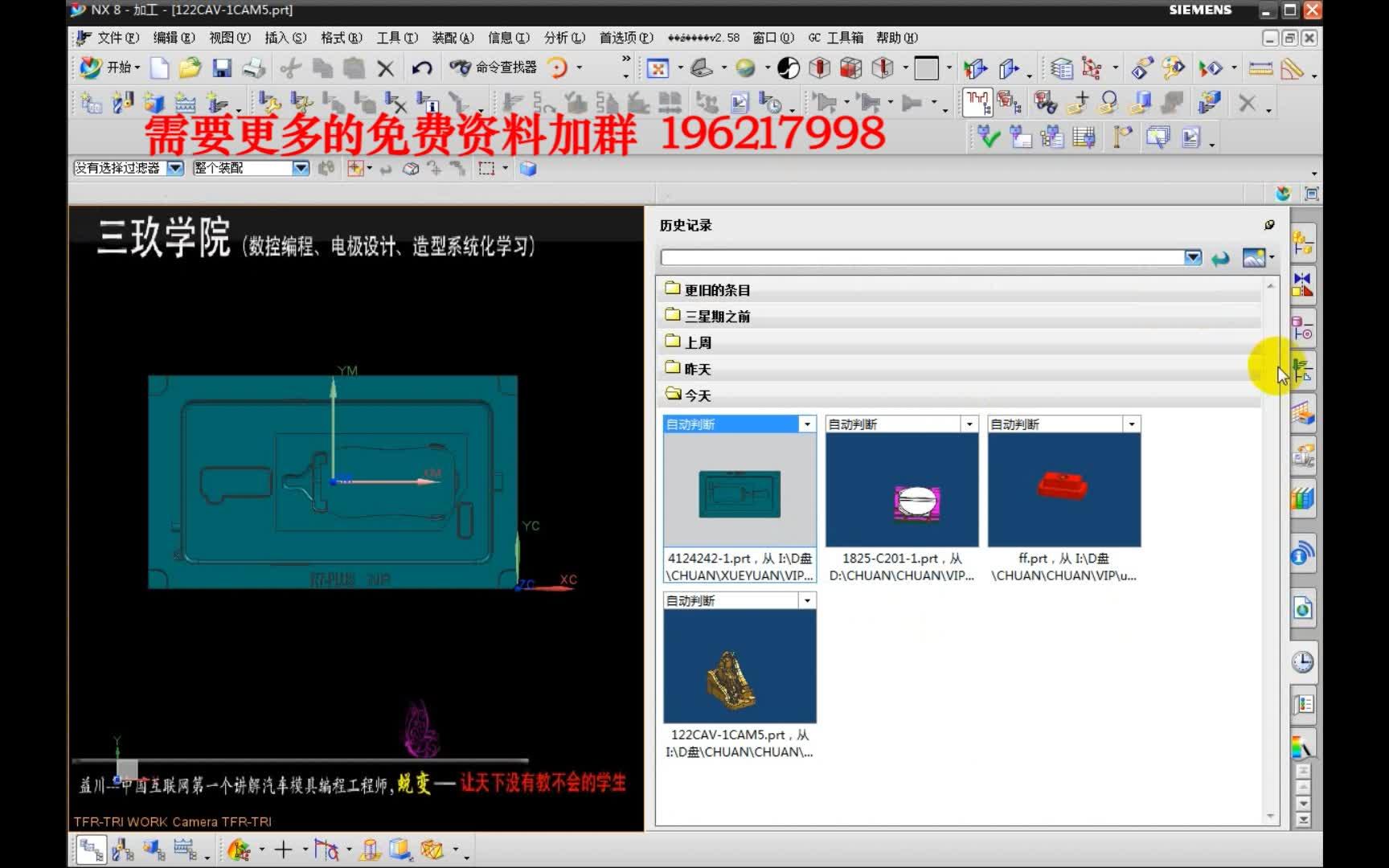This screenshot has height=868, width=1389.
Task: Select the 122CAV-1CAM5.prt thumbnail
Action: tap(740, 666)
